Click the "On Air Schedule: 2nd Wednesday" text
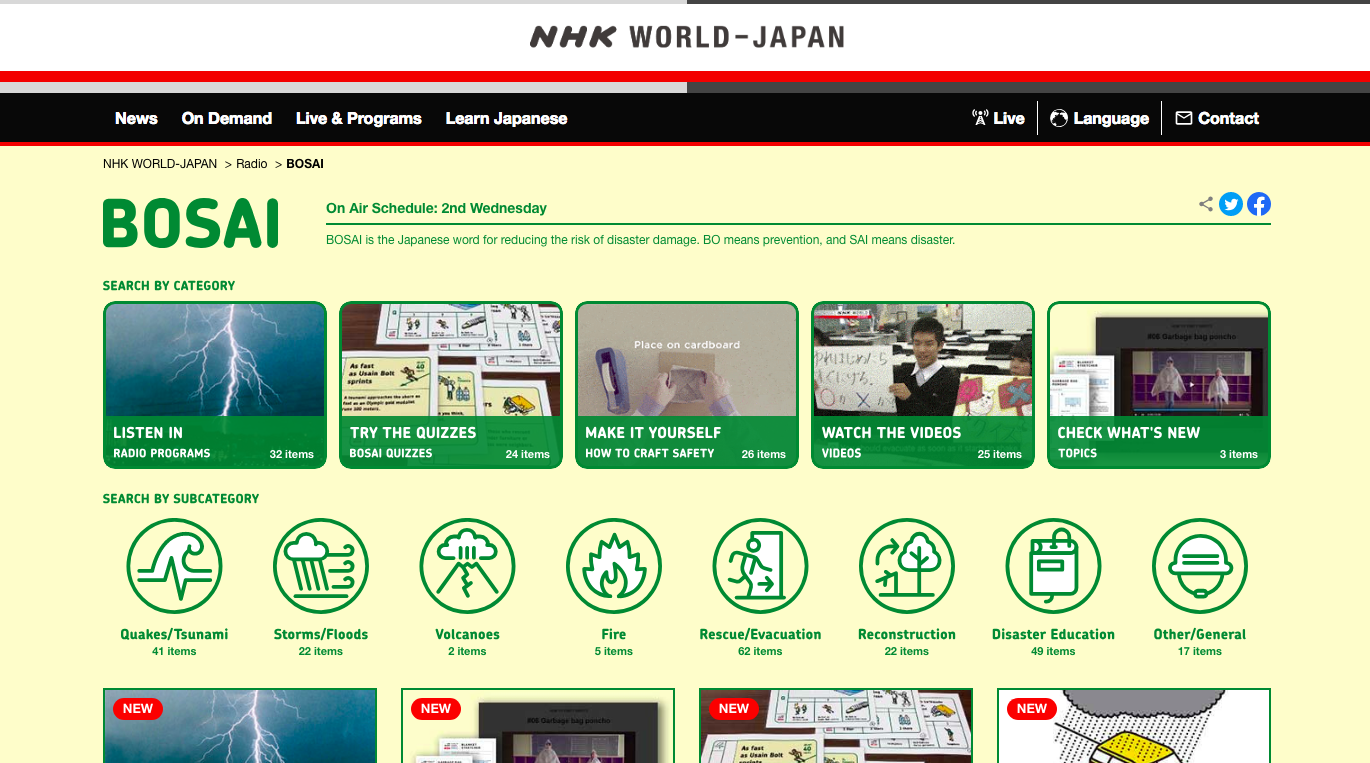1370x763 pixels. (x=436, y=208)
